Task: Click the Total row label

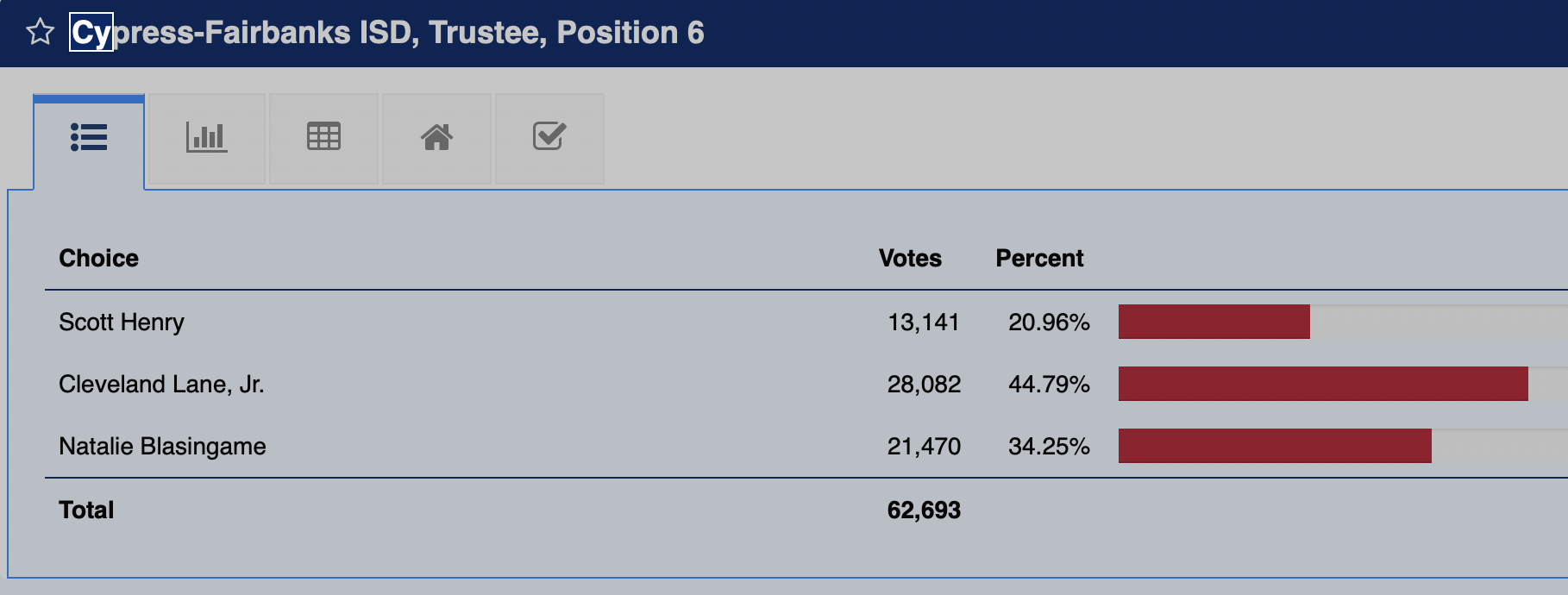Action: 86,510
